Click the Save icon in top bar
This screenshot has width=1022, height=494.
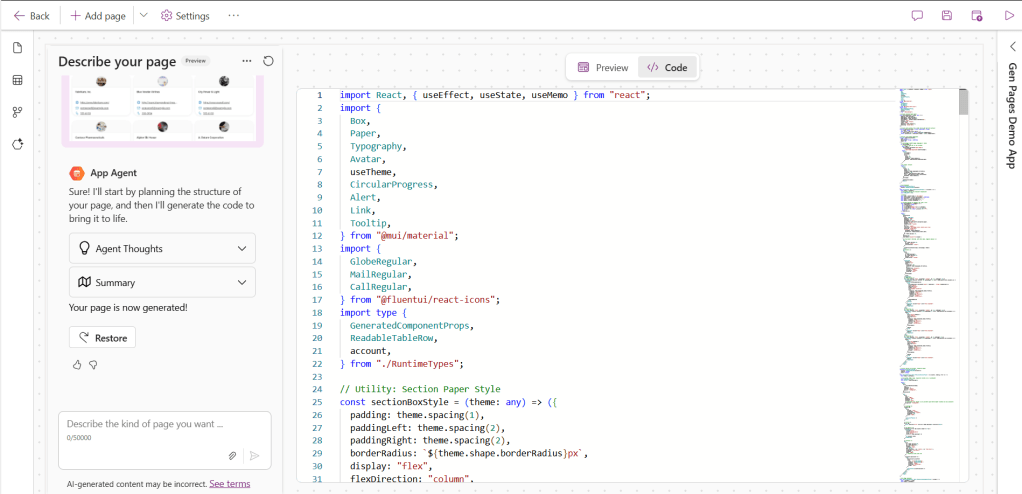(946, 16)
